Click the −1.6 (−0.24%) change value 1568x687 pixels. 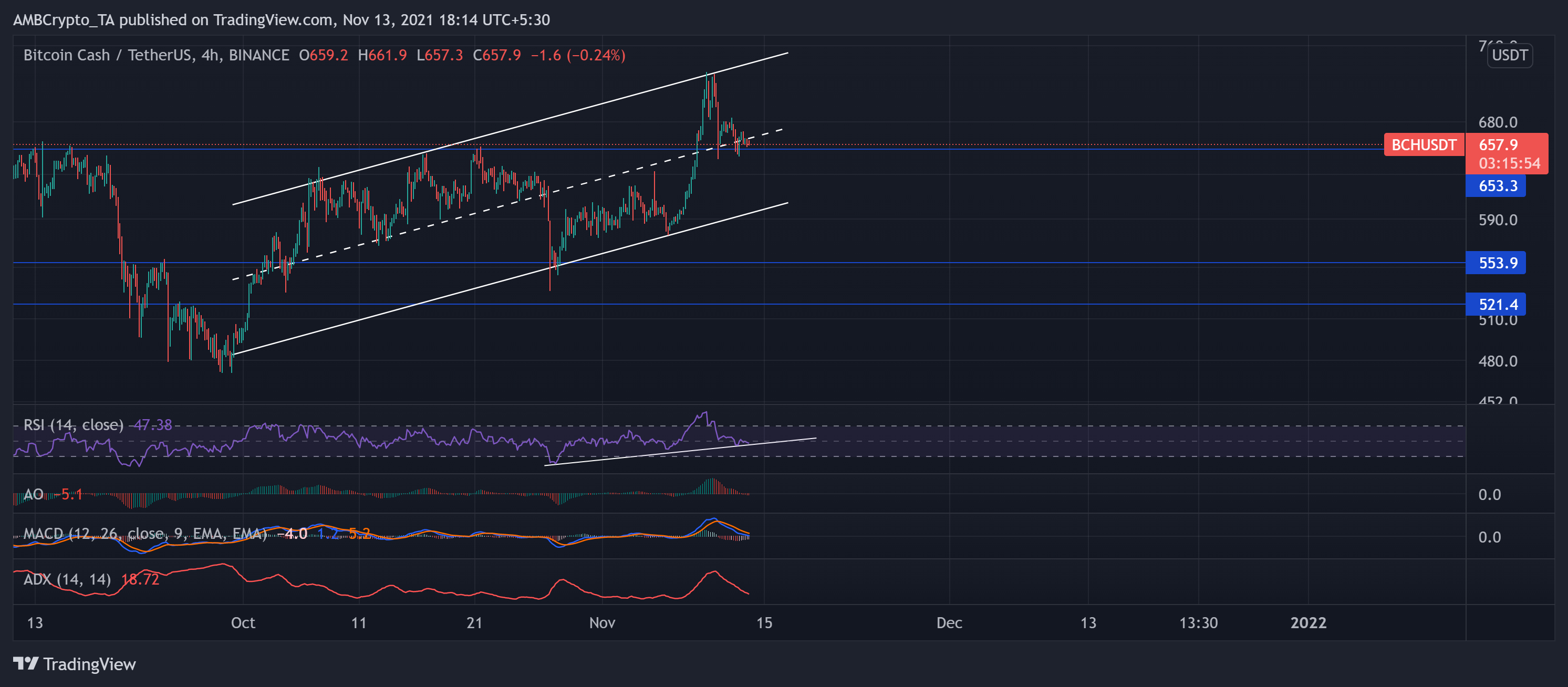[578, 55]
